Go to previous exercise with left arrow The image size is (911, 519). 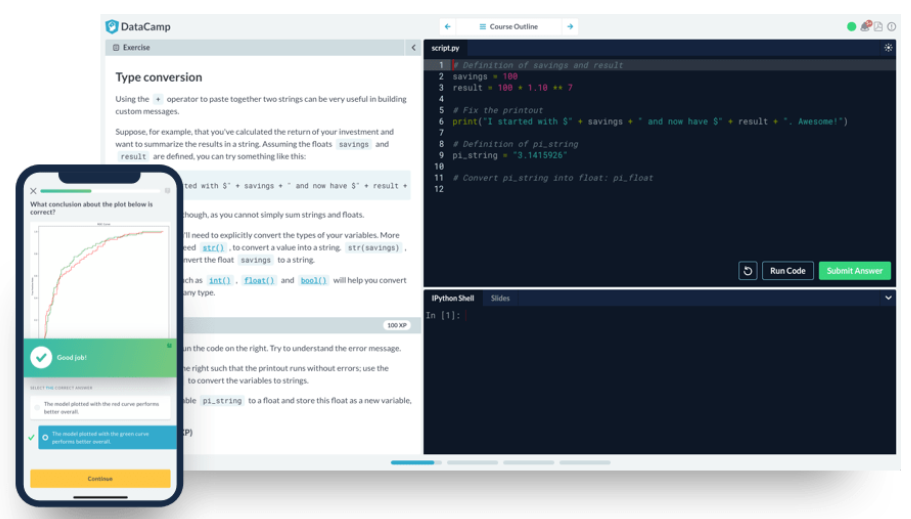pos(447,27)
